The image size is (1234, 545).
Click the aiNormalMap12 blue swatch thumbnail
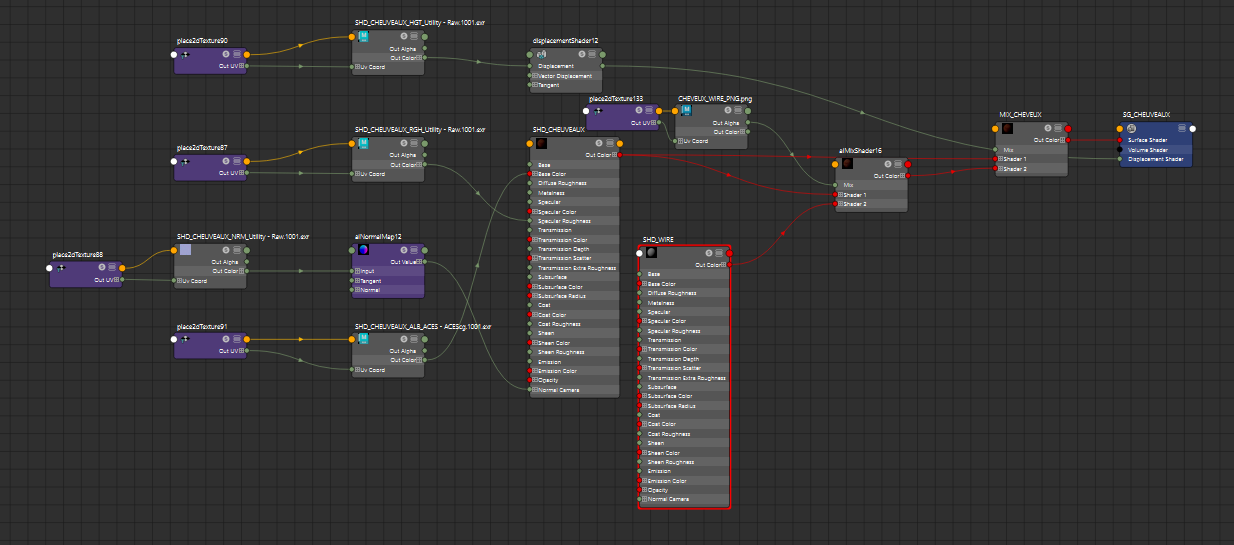point(363,250)
